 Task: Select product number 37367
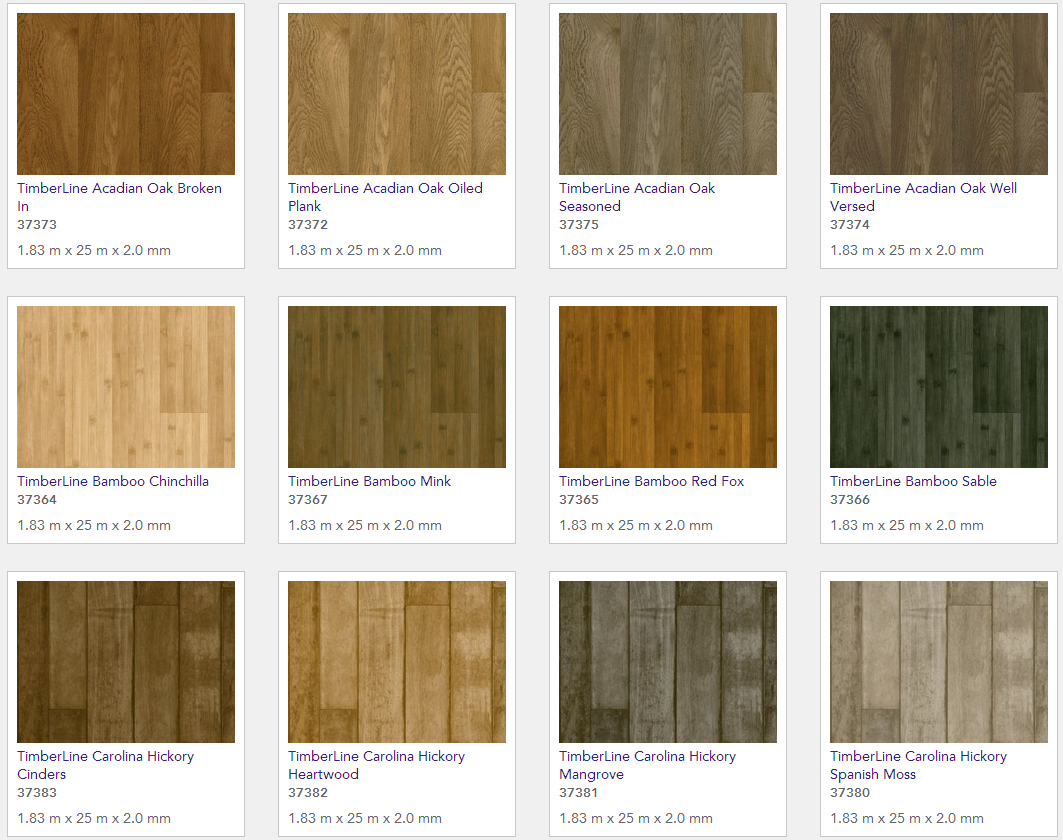pyautogui.click(x=308, y=500)
